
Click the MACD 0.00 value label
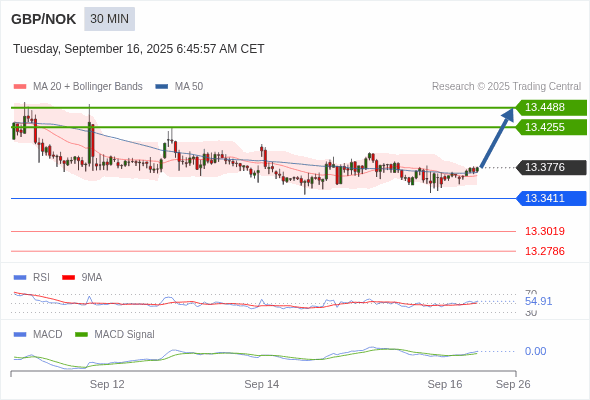(535, 351)
